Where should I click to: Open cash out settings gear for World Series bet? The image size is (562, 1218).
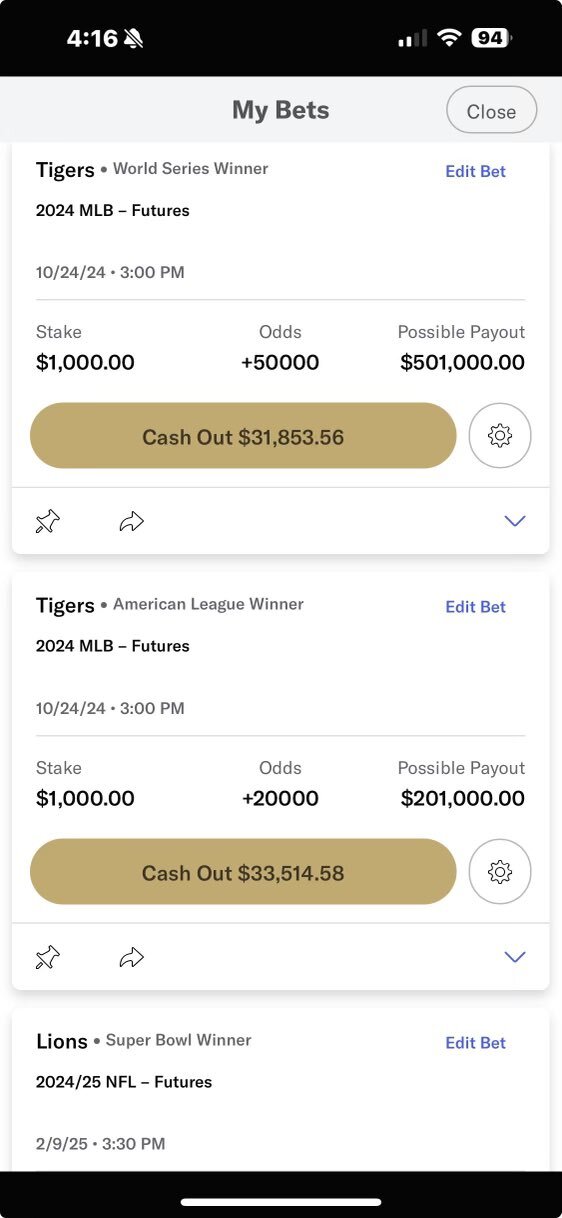(500, 435)
